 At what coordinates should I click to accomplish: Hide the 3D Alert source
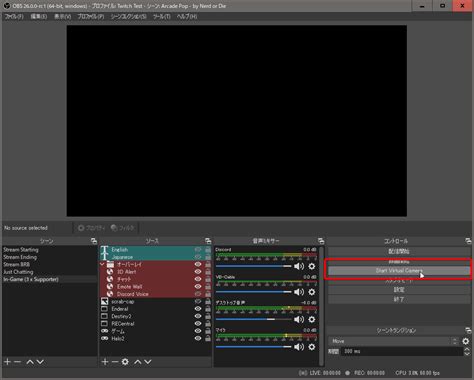tap(198, 272)
